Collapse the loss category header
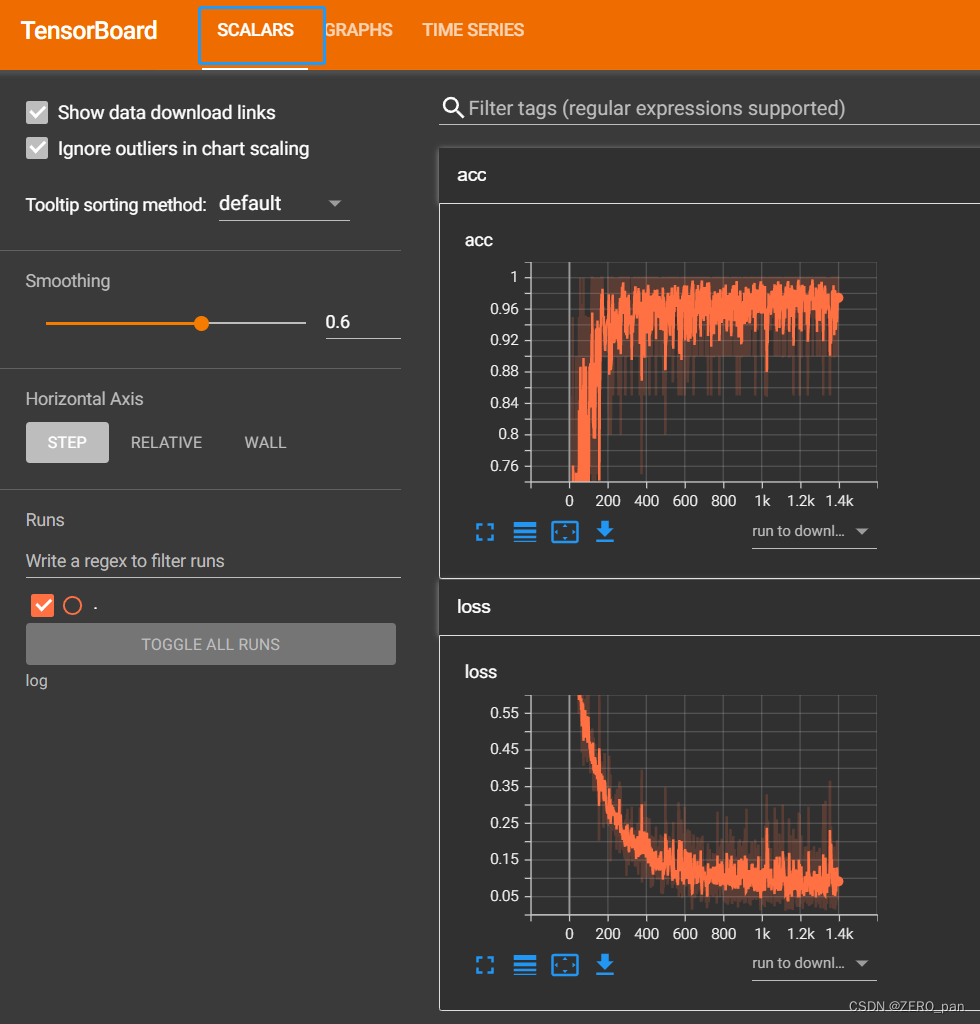This screenshot has width=980, height=1024. point(709,607)
